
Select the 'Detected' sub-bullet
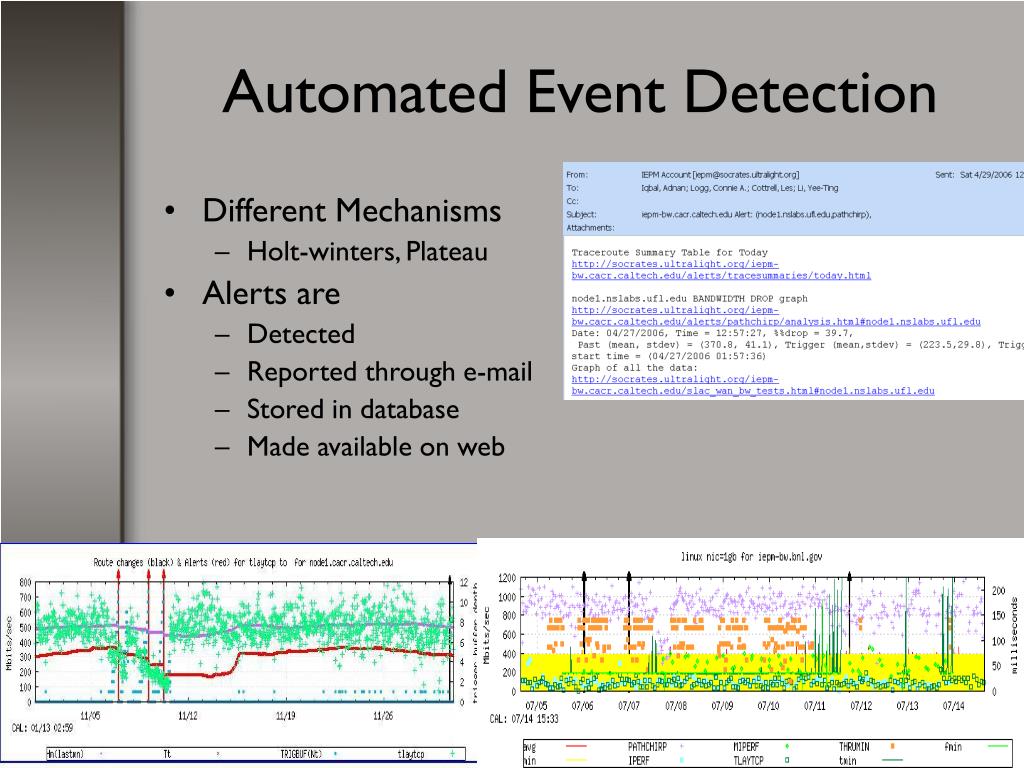point(301,334)
